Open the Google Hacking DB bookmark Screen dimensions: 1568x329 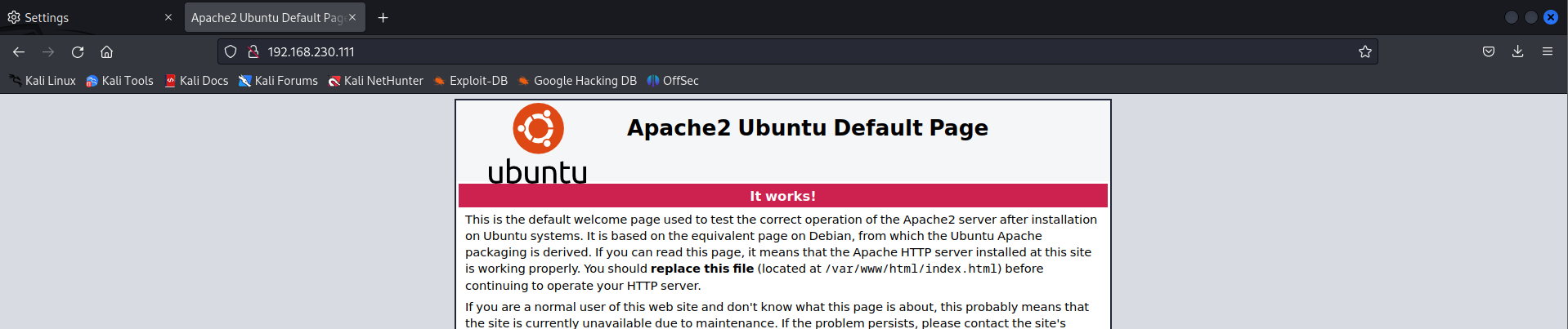tap(577, 81)
